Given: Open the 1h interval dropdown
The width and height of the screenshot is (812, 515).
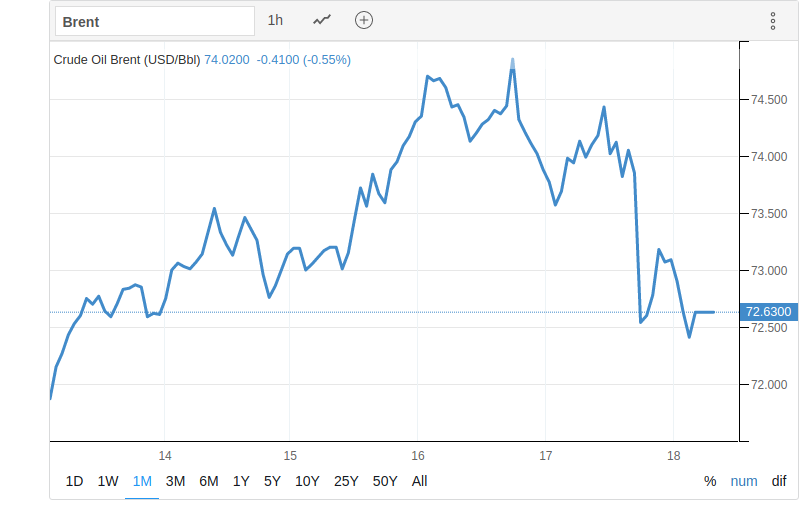Looking at the screenshot, I should [x=275, y=20].
